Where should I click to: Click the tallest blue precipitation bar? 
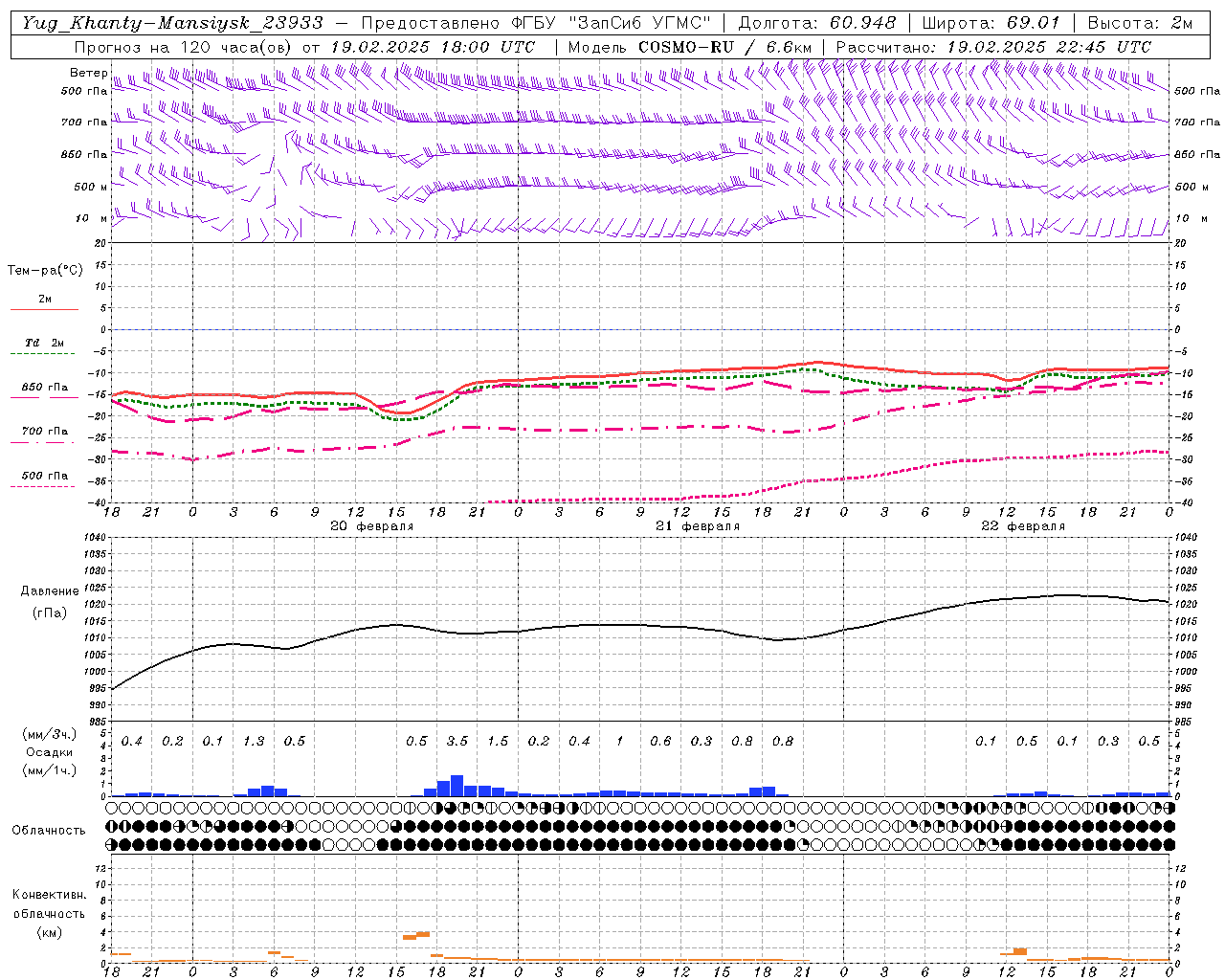457,786
